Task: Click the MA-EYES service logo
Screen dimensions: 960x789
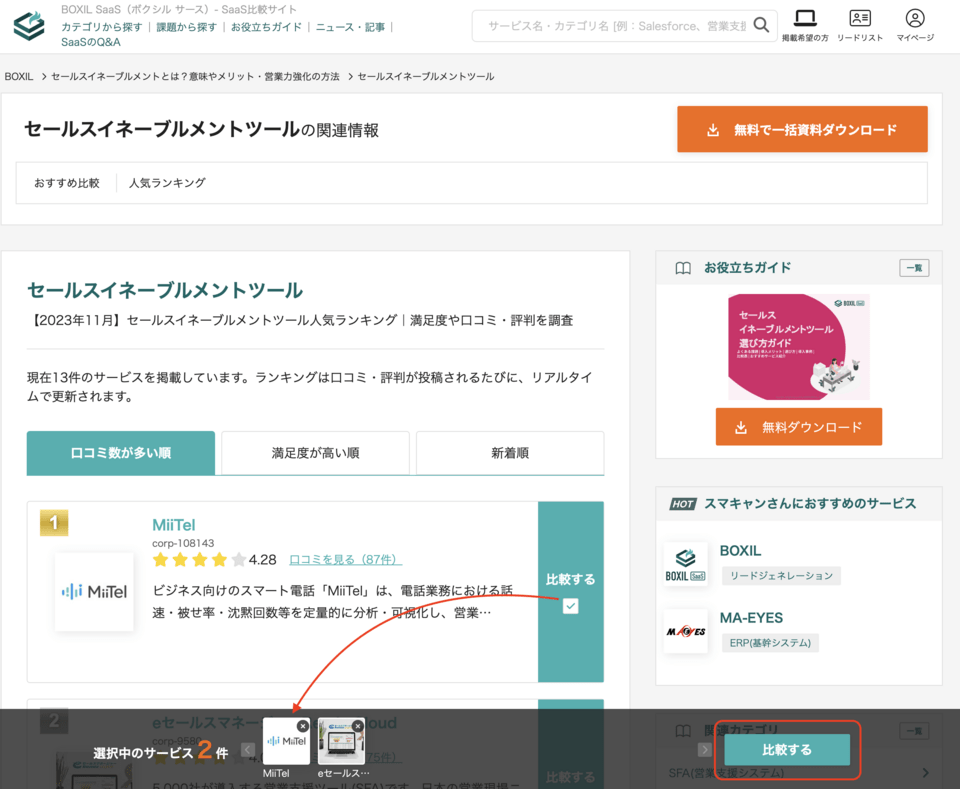Action: (685, 631)
